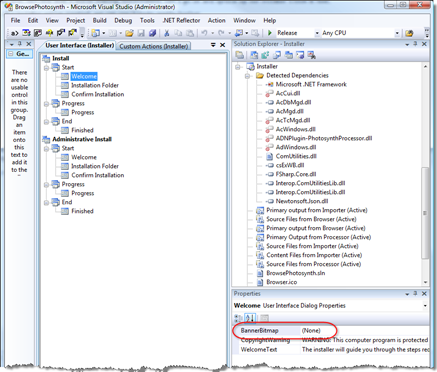437x372 pixels.
Task: Open the Action menu
Action: click(217, 20)
